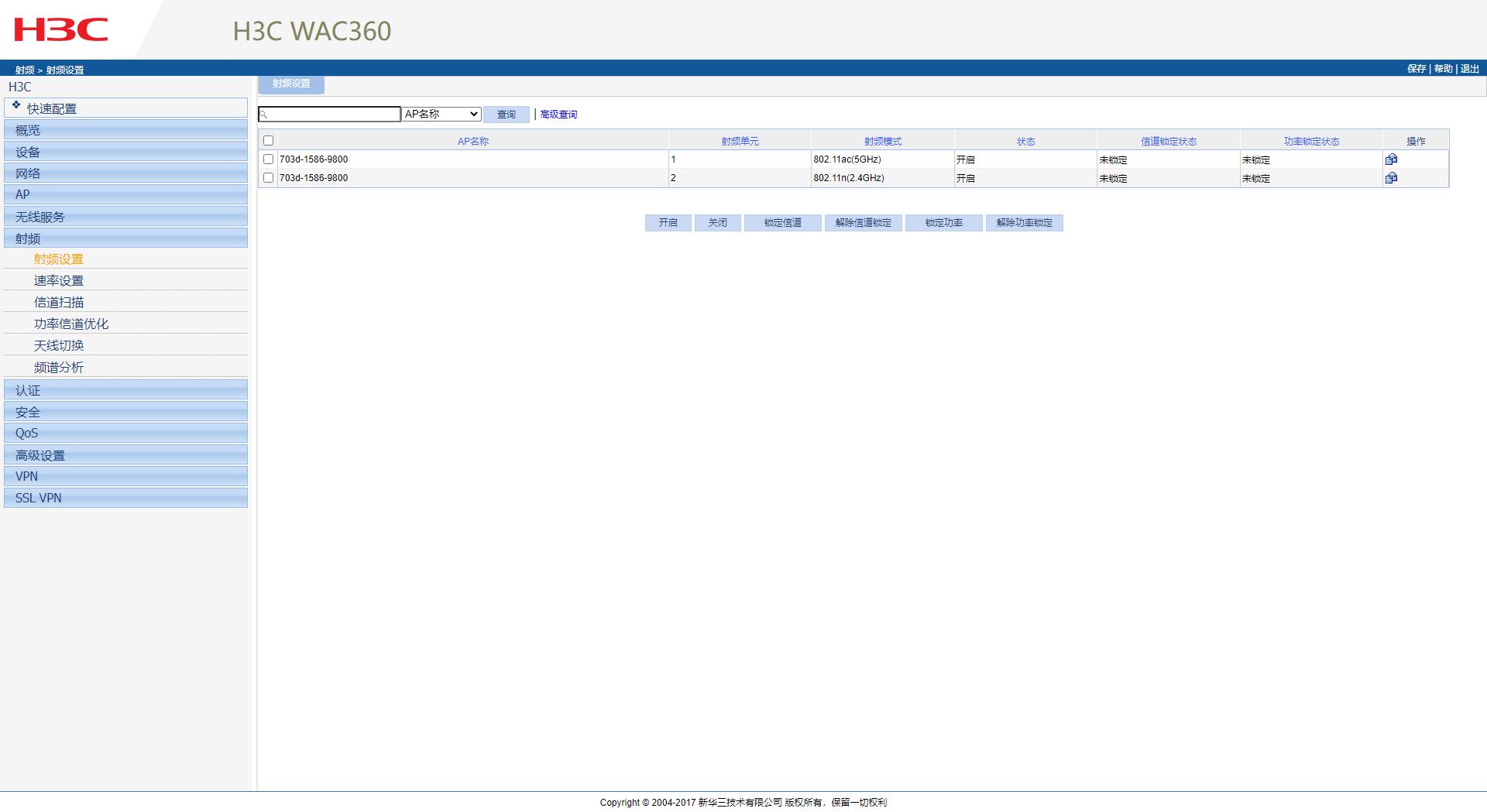Expand the QoS sidebar menu
Image resolution: width=1487 pixels, height=812 pixels.
(125, 433)
